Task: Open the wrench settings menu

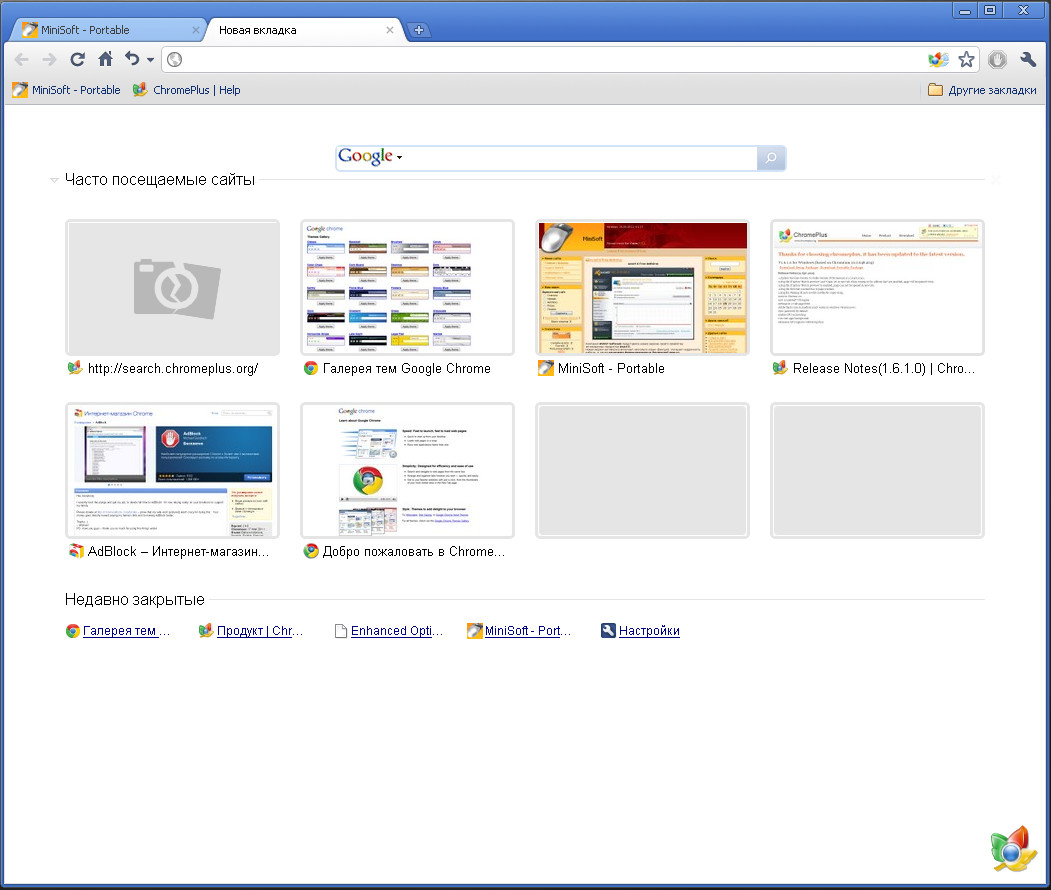Action: 1028,60
